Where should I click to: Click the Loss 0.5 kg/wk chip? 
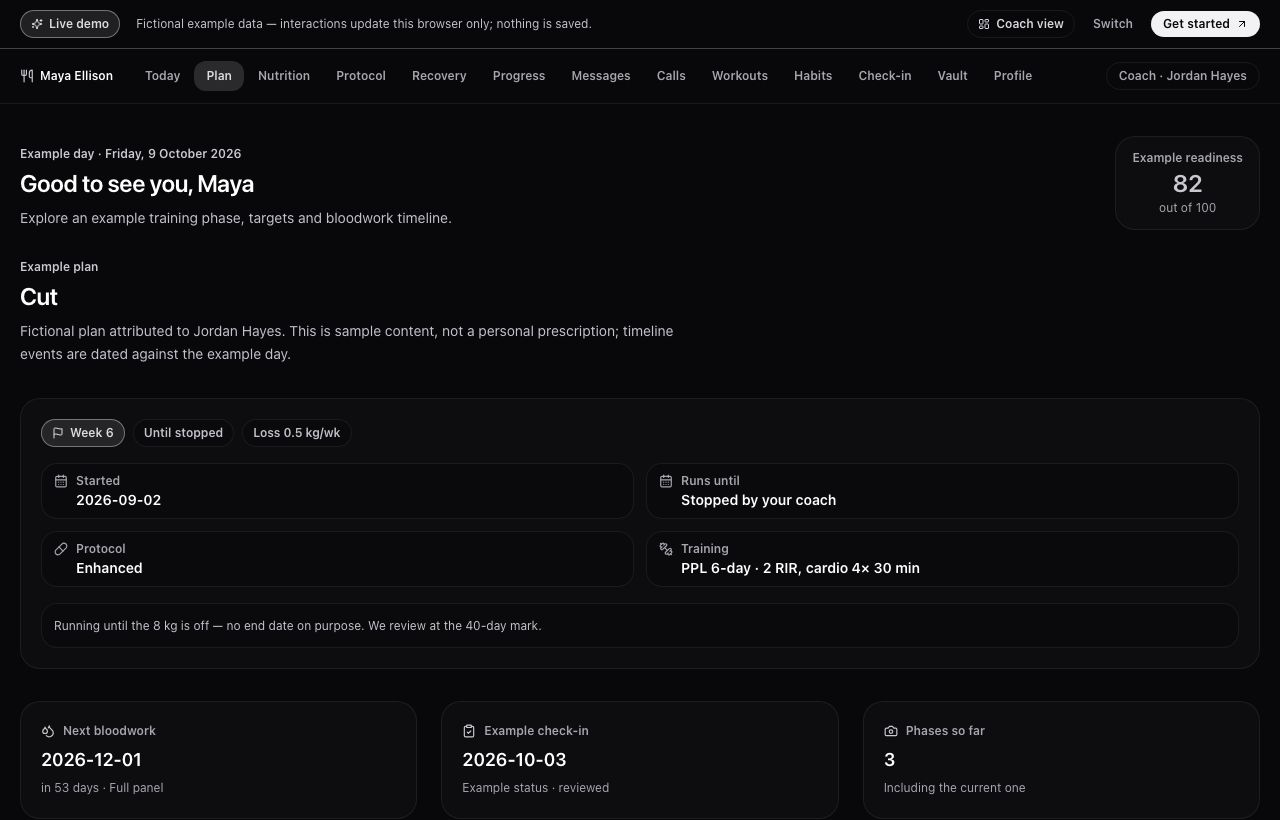(x=297, y=433)
